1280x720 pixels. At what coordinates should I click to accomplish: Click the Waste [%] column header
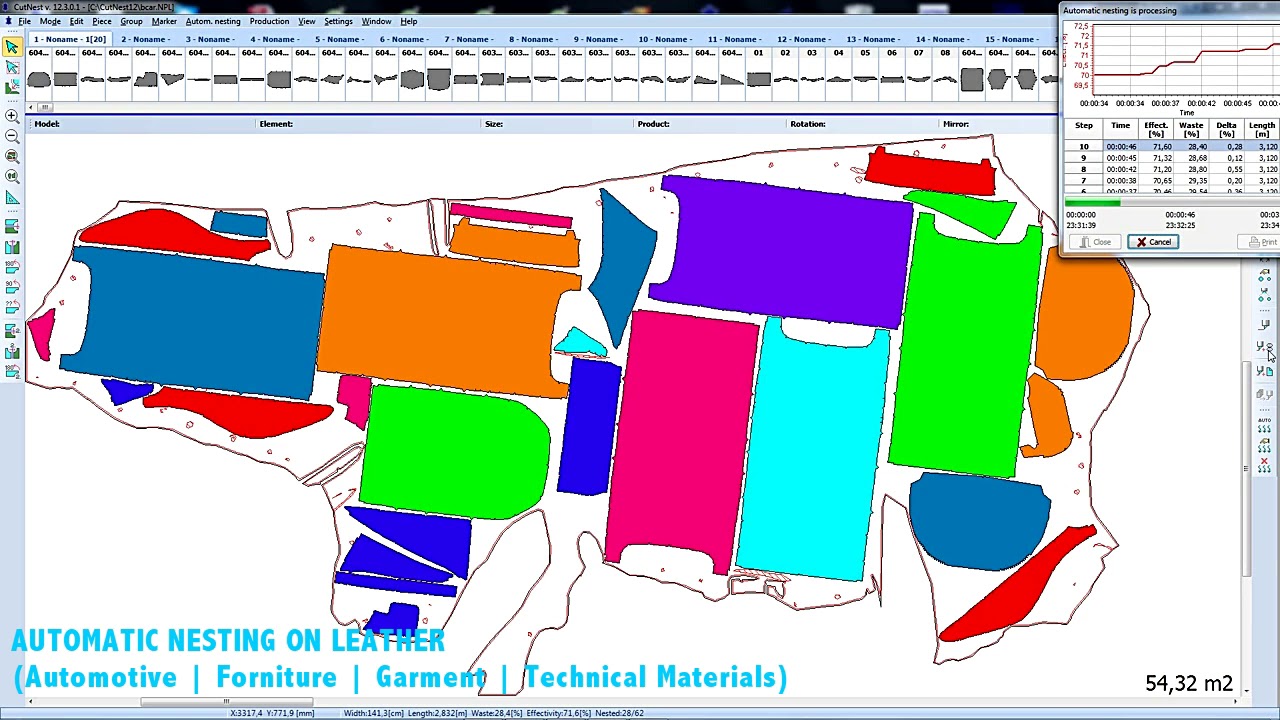[1191, 130]
